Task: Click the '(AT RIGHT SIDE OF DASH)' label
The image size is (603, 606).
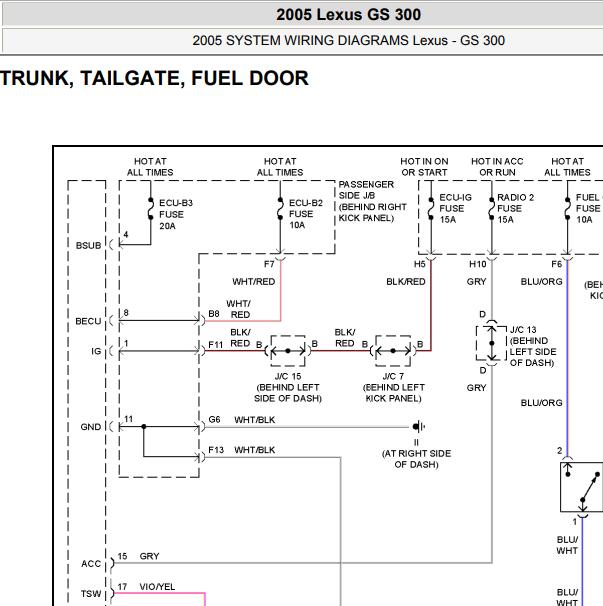Action: (416, 459)
